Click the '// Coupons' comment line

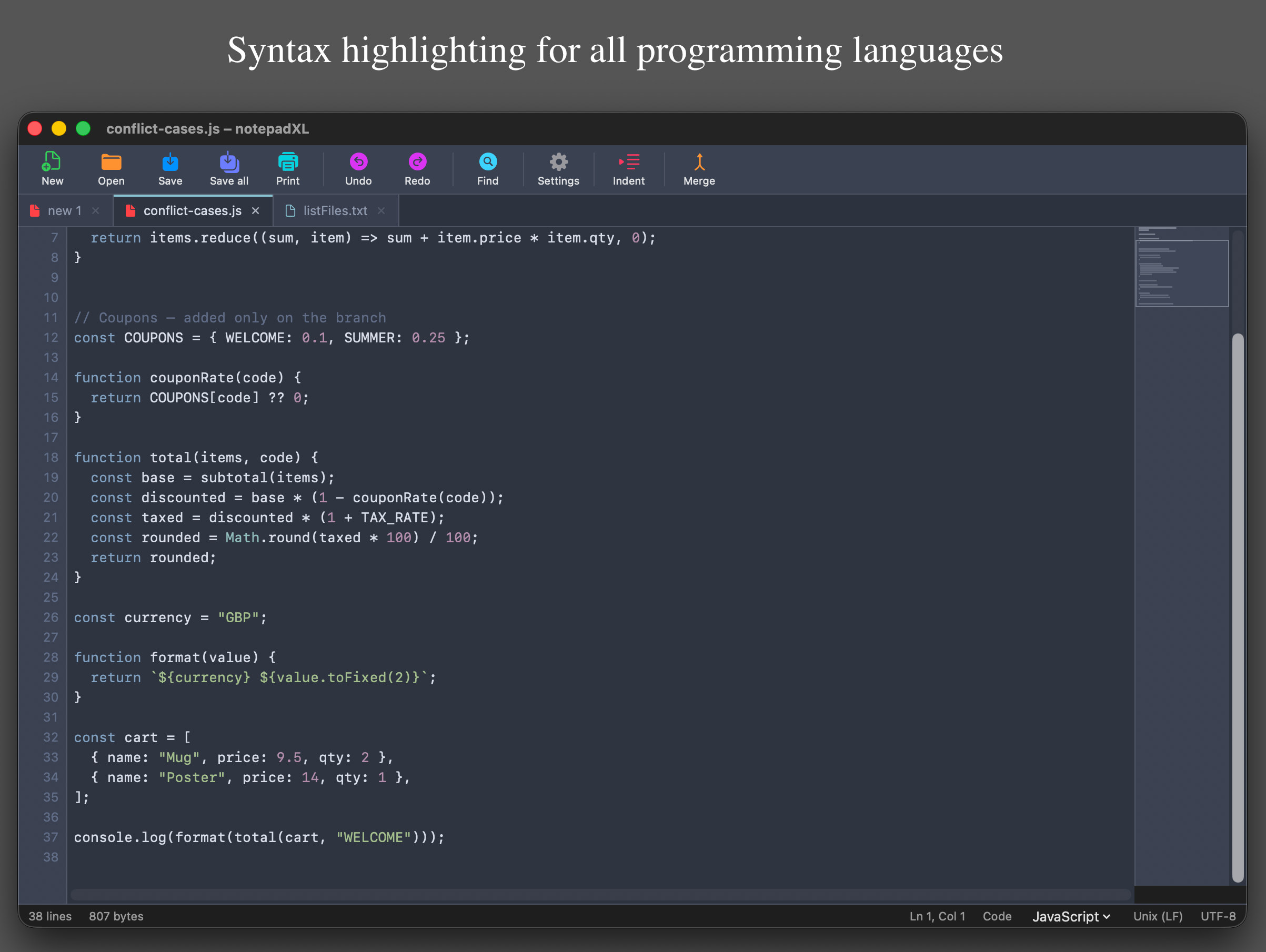[230, 318]
